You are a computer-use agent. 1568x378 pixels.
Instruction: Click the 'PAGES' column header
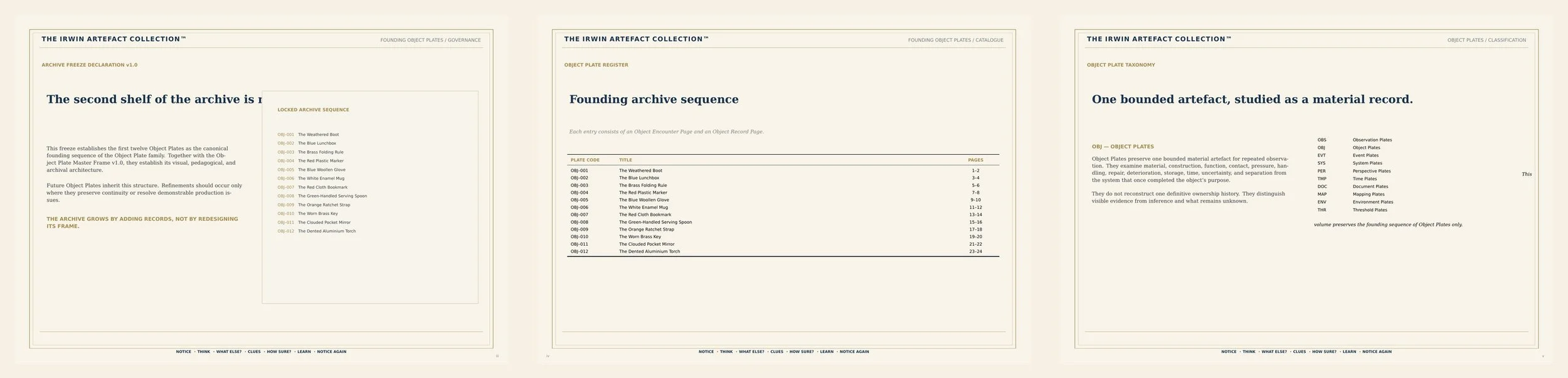point(975,160)
